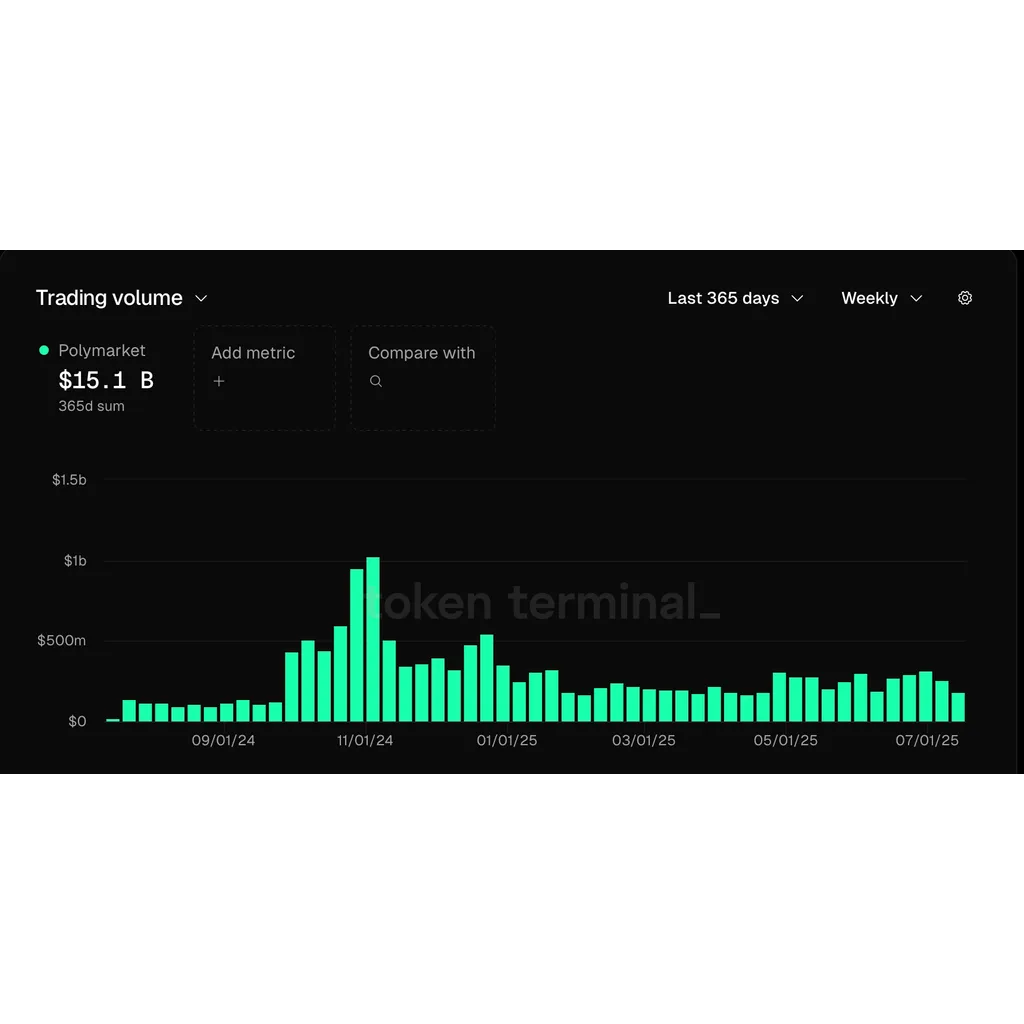Click the 03/01/25 axis label
1024x1024 pixels.
[644, 741]
